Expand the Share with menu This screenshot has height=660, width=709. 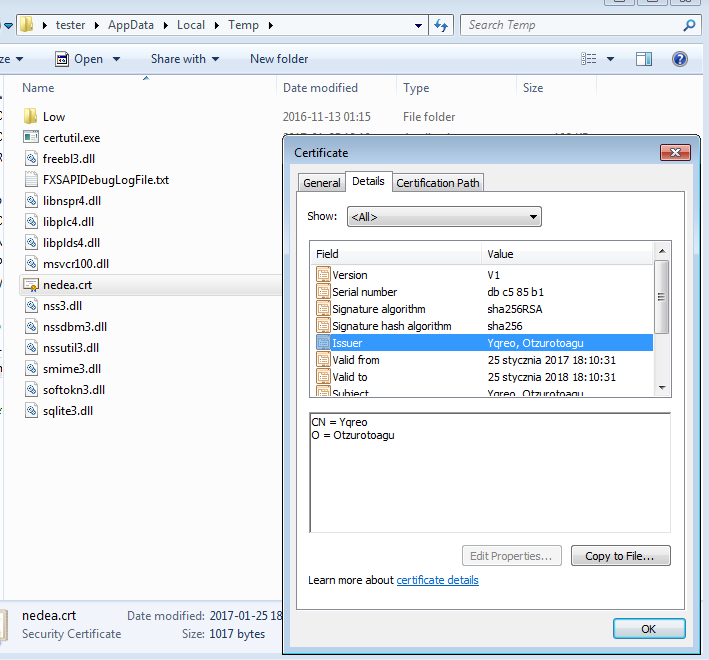click(186, 59)
